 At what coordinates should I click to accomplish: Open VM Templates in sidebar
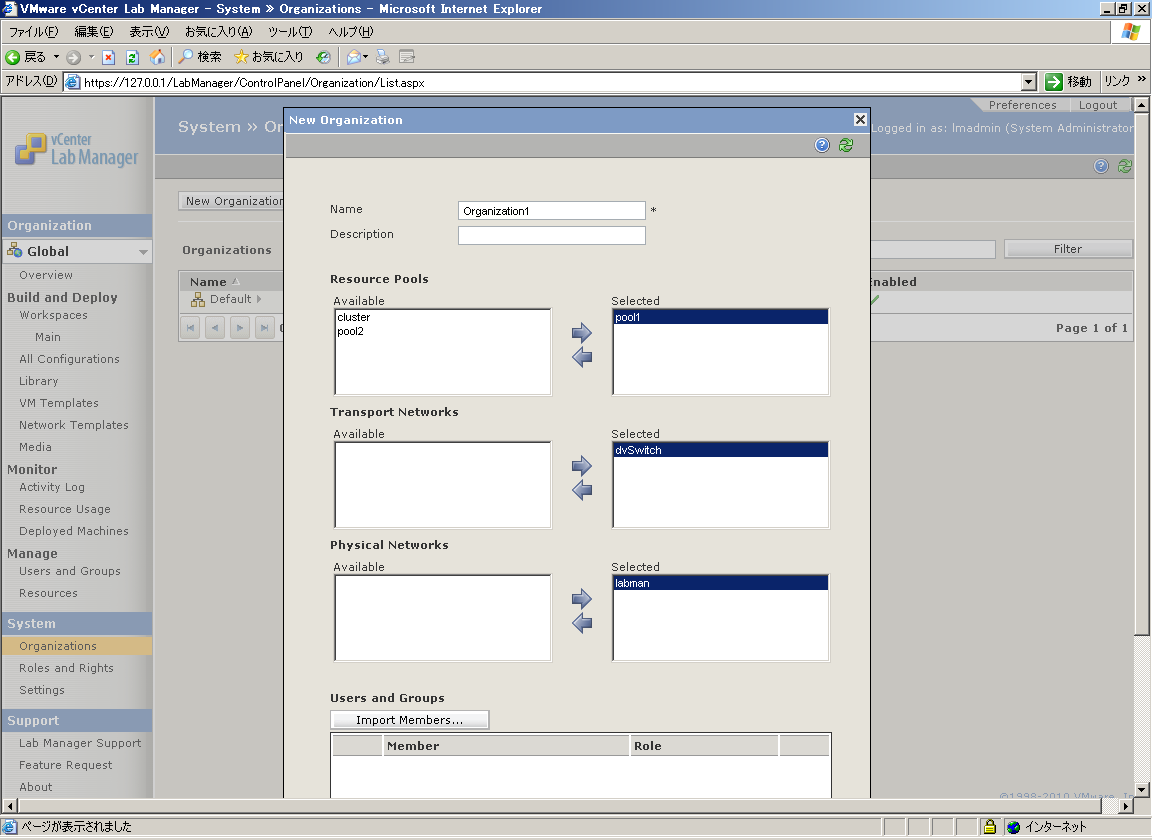[59, 403]
